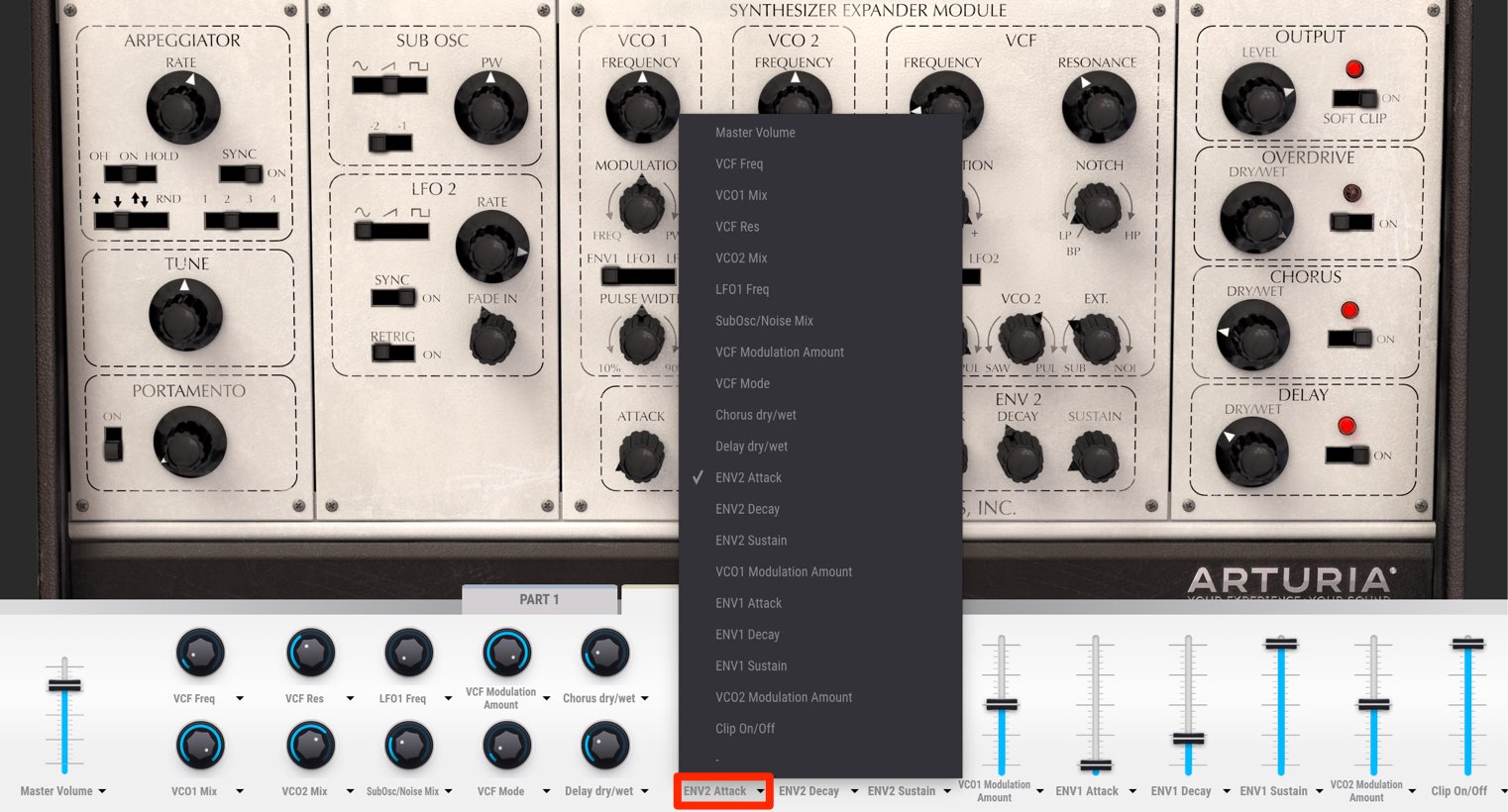This screenshot has height=812, width=1508.
Task: Toggle the Portamento ON switch
Action: click(113, 443)
